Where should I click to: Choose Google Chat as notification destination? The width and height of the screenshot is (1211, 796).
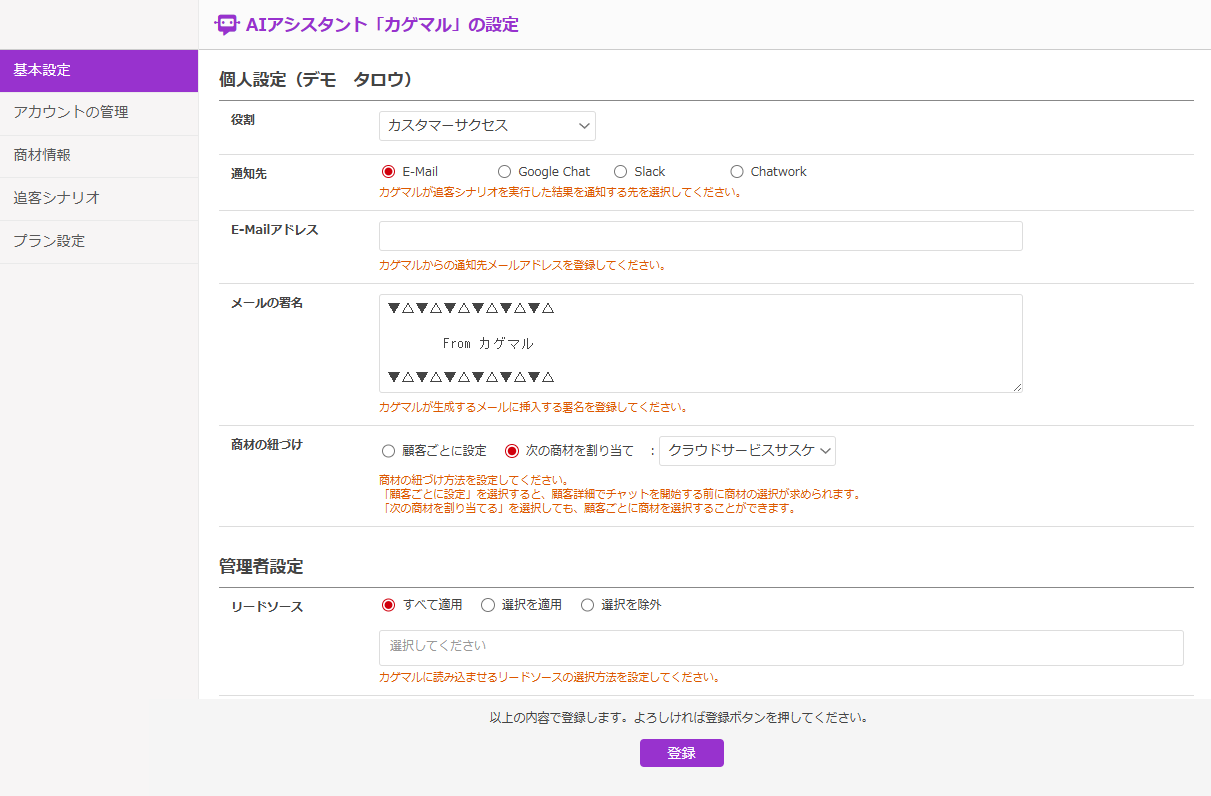tap(505, 172)
